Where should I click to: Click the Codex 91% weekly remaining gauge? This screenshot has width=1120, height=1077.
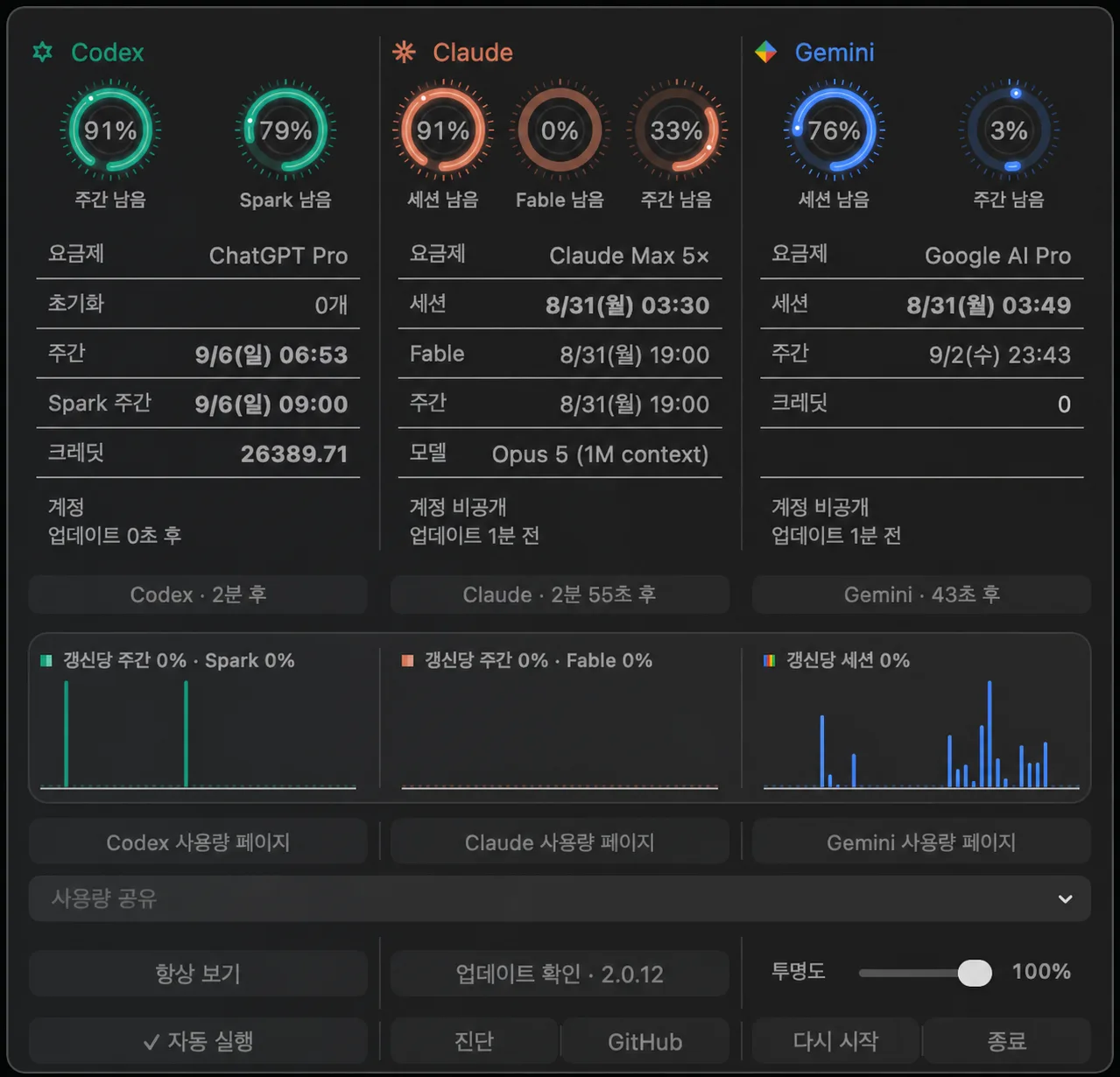(x=110, y=130)
